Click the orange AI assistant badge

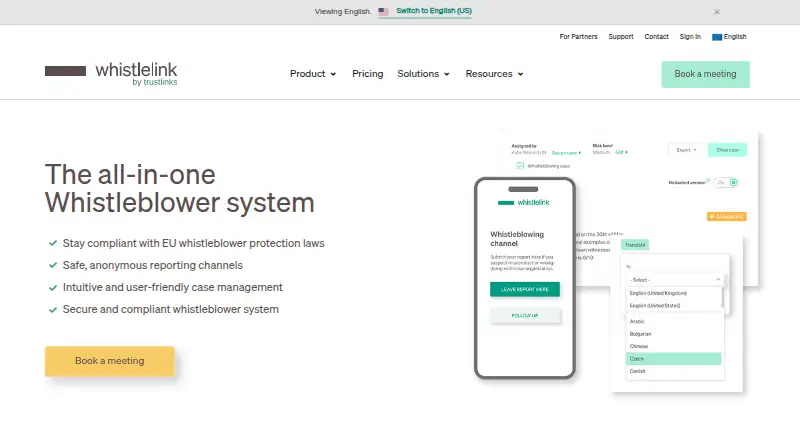pos(727,216)
